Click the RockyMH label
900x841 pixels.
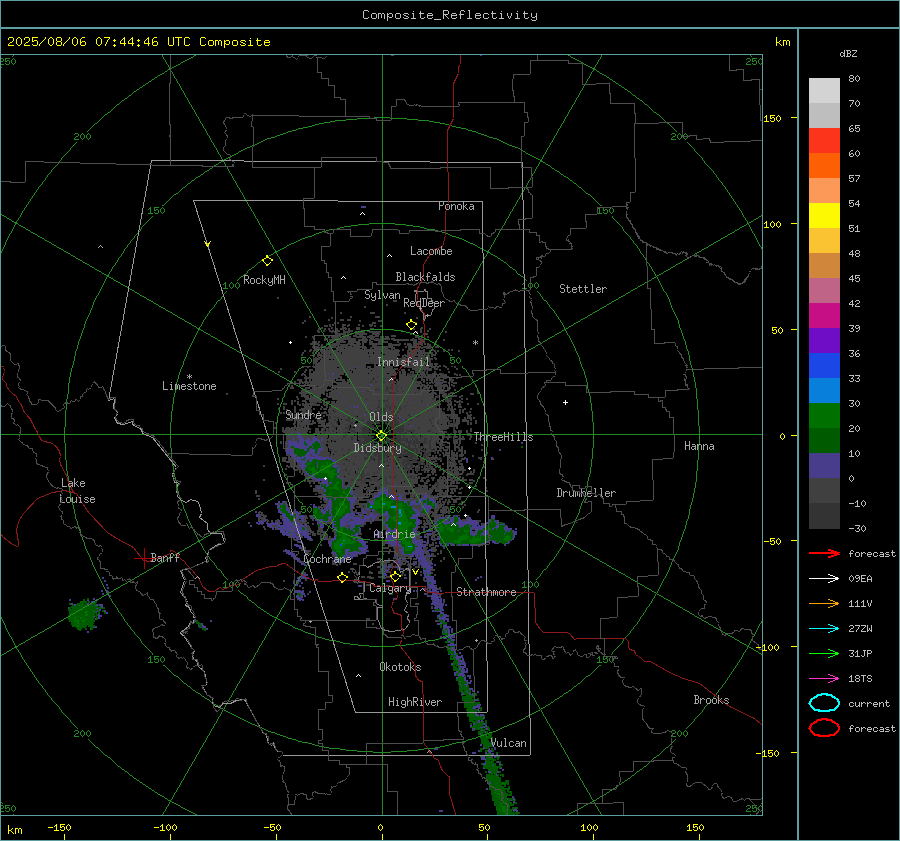pyautogui.click(x=264, y=280)
